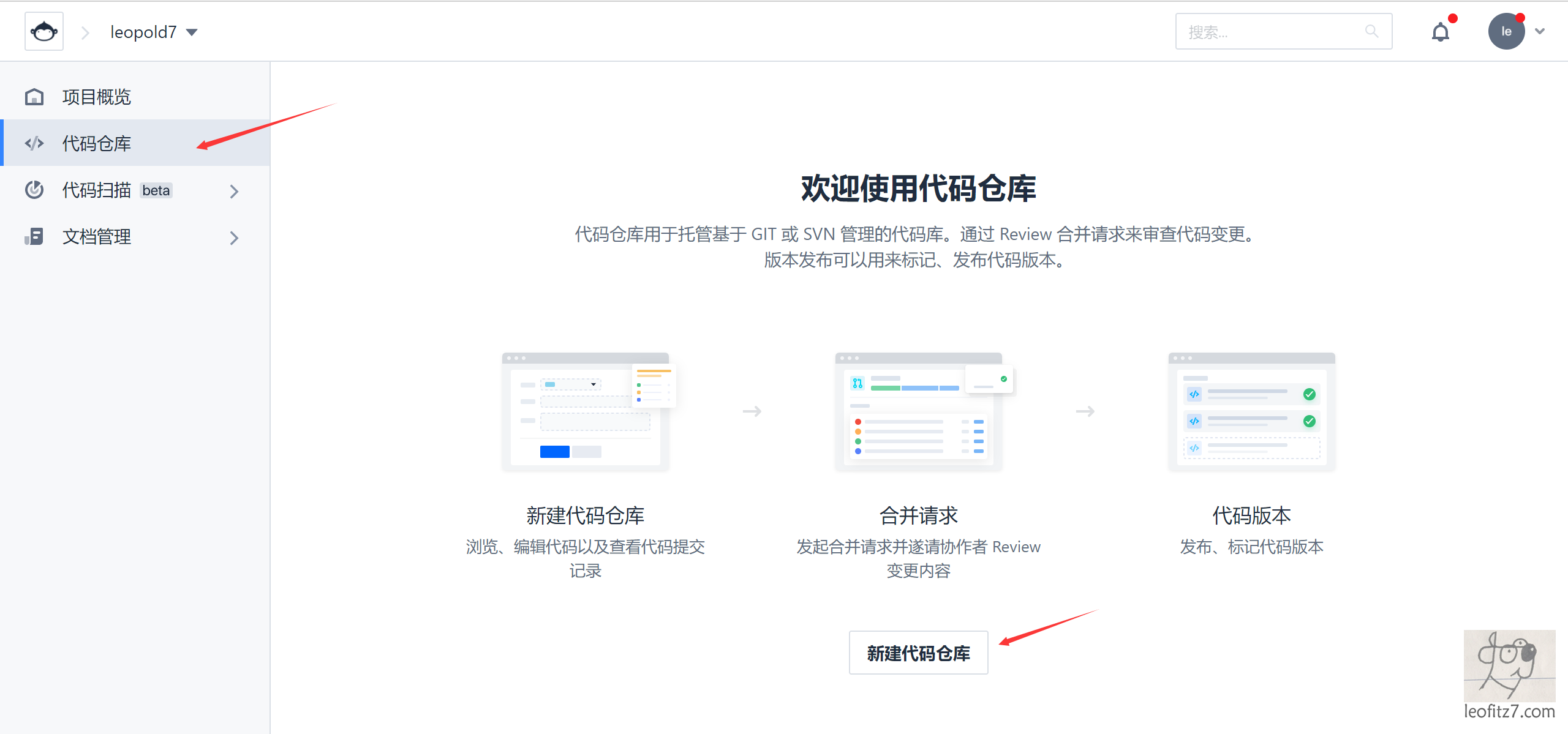Image resolution: width=1568 pixels, height=734 pixels.
Task: Open the user account dropdown arrow
Action: 1540,32
